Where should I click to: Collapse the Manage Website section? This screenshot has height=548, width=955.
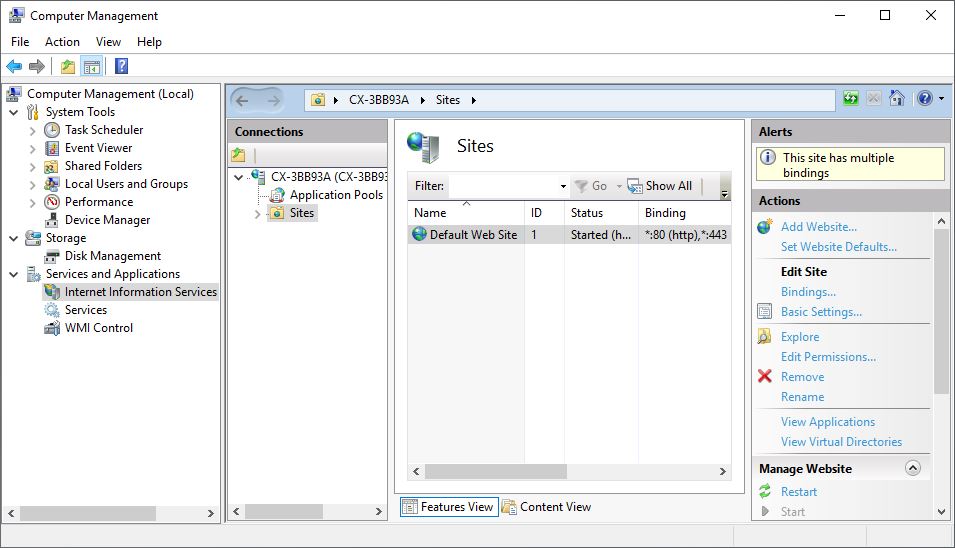coord(912,468)
